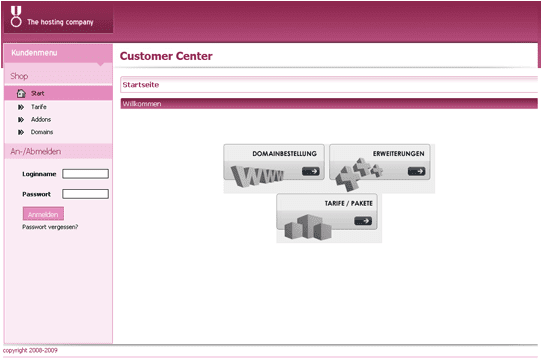
Task: Click the Loginname label
Action: pos(39,174)
